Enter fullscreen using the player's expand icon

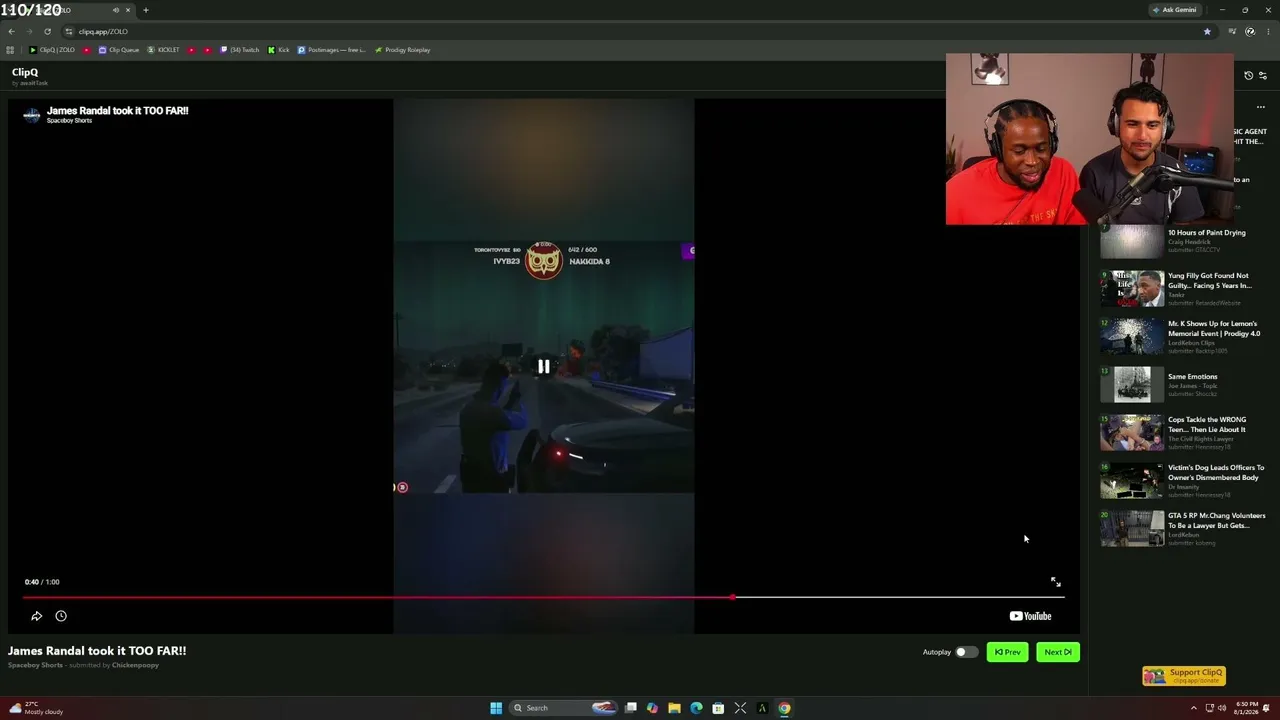1055,582
